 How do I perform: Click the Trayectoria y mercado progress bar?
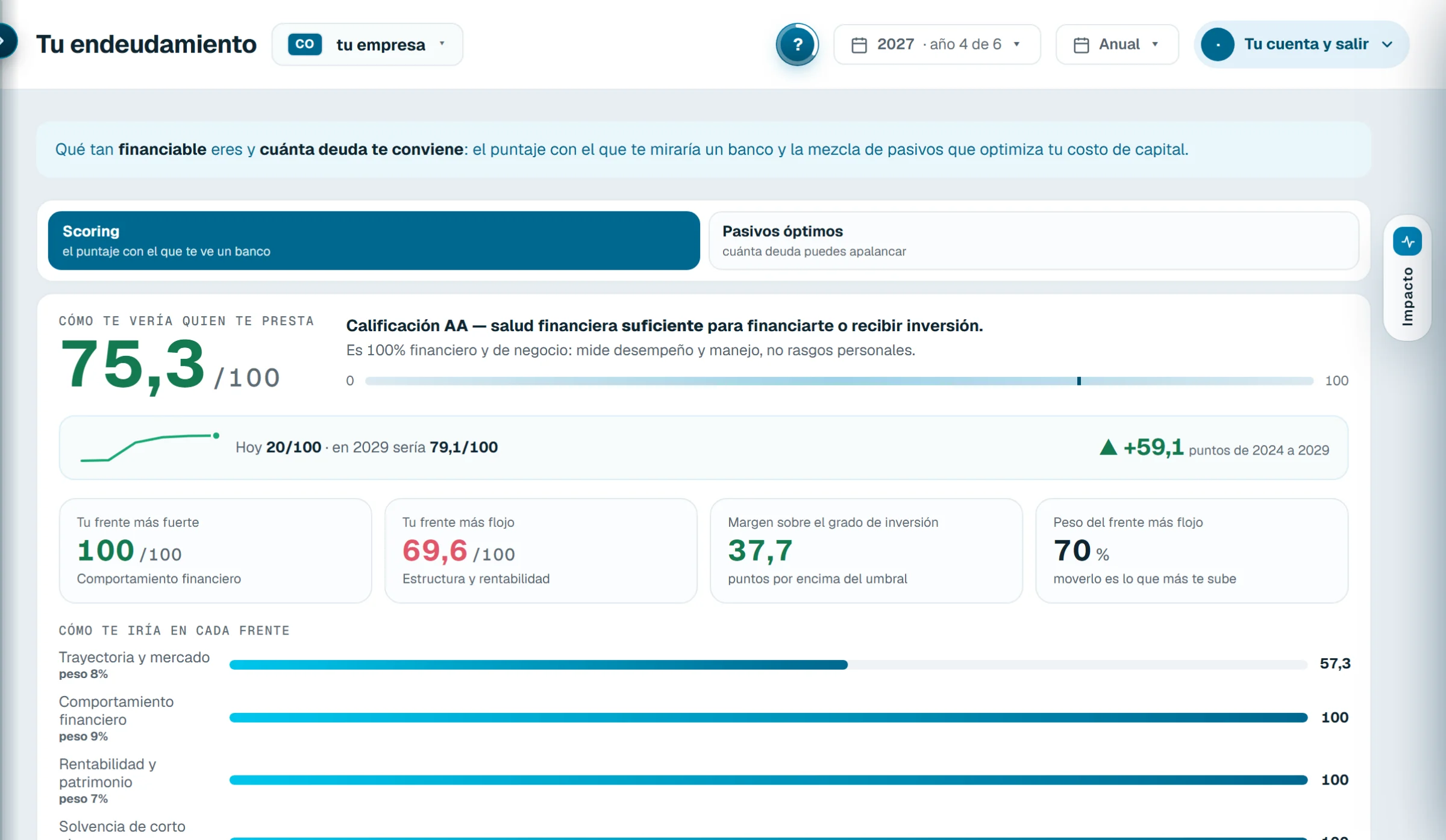click(x=768, y=665)
